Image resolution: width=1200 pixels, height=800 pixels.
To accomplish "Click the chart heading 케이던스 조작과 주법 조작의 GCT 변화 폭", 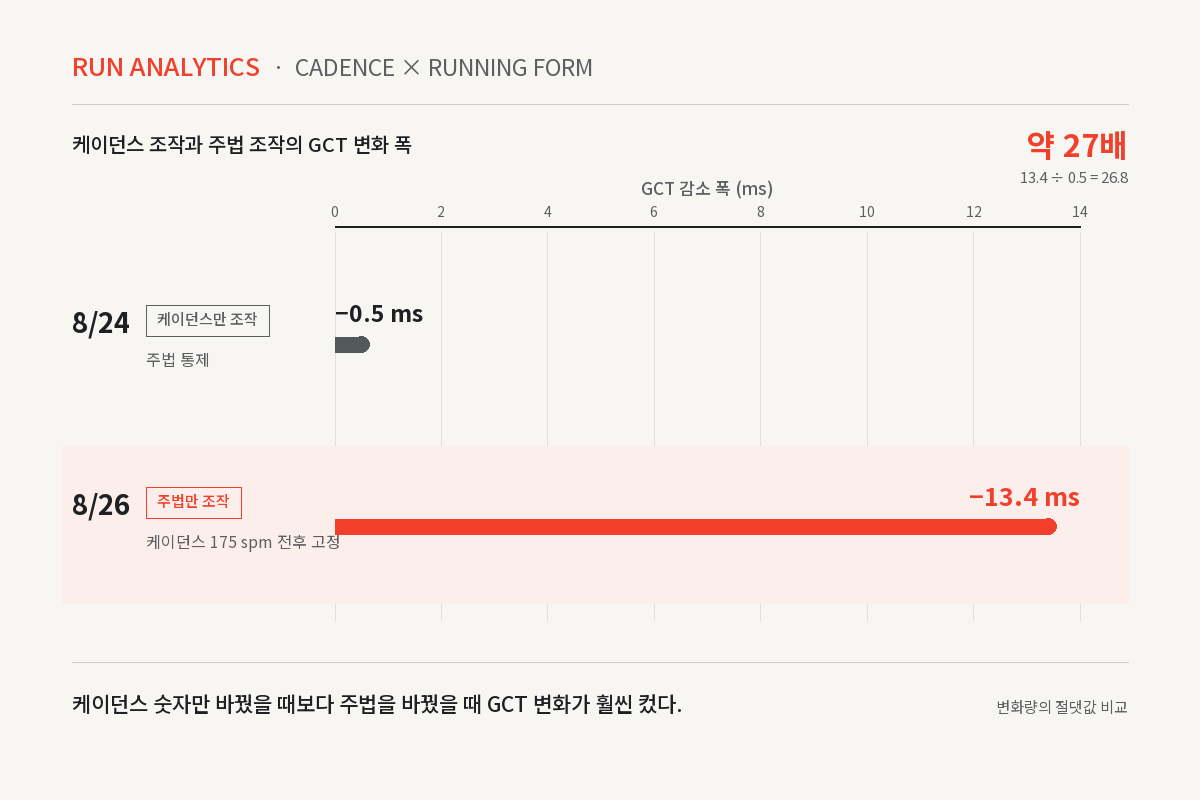I will point(242,145).
